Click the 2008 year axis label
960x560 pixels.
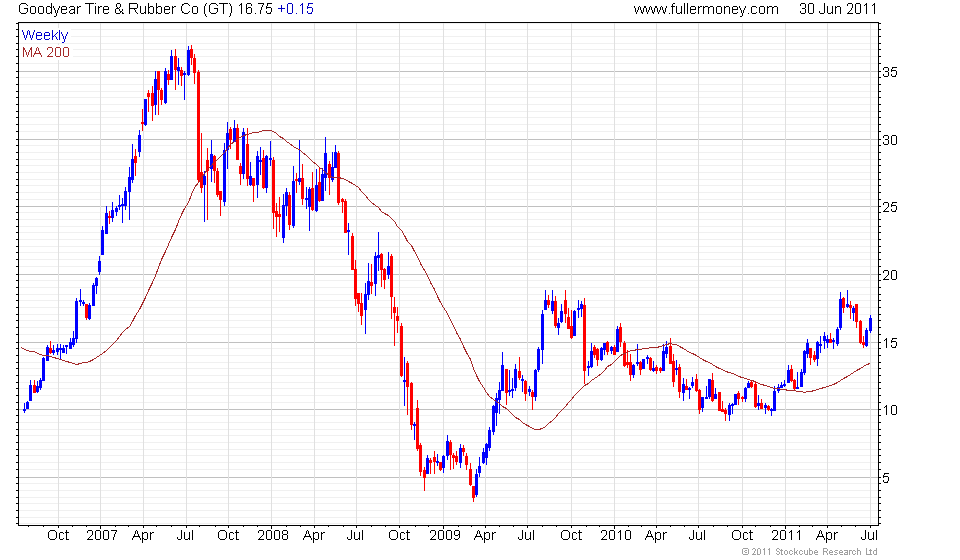pyautogui.click(x=272, y=536)
